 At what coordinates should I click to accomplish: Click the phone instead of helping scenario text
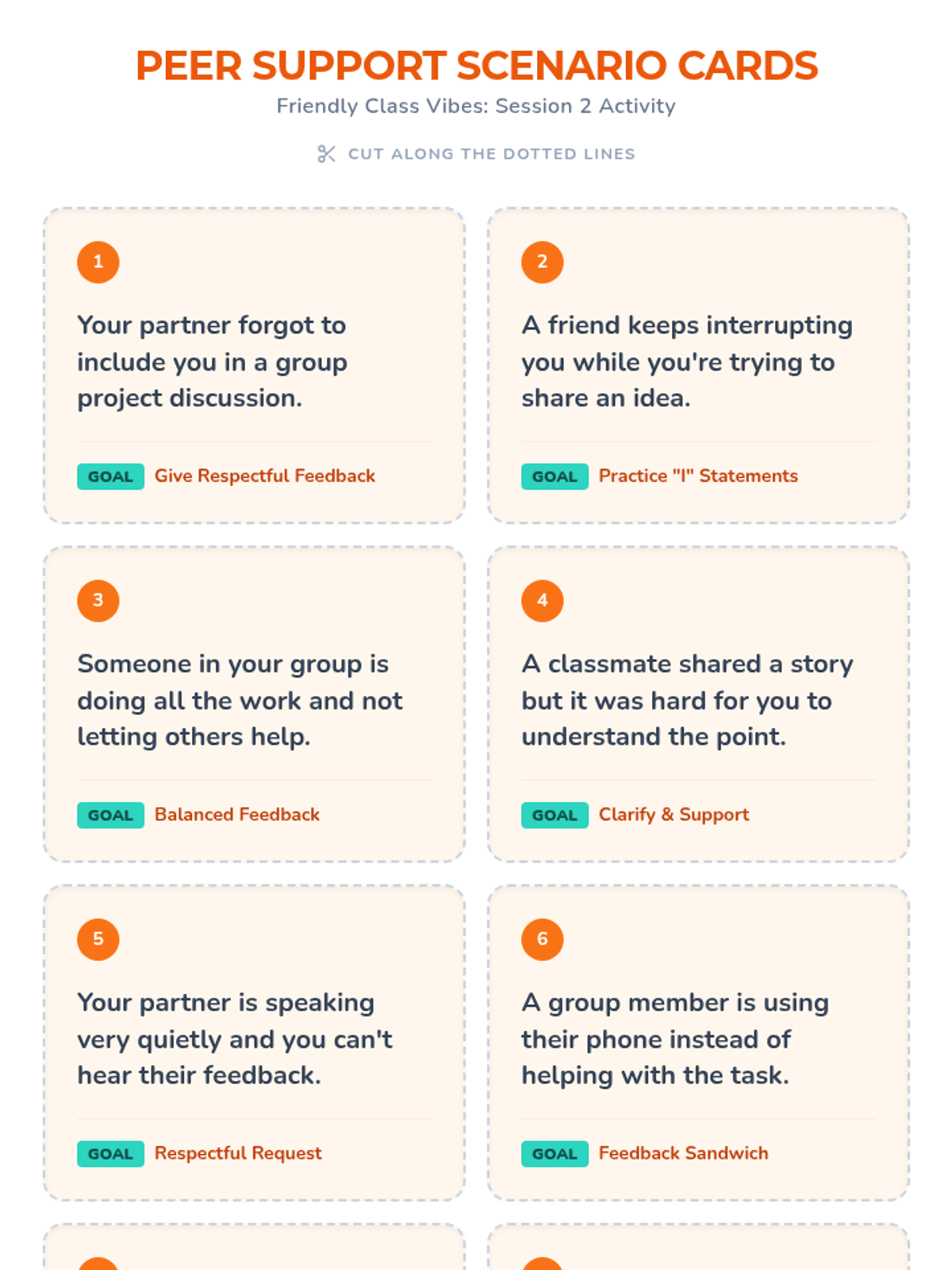pos(675,1039)
